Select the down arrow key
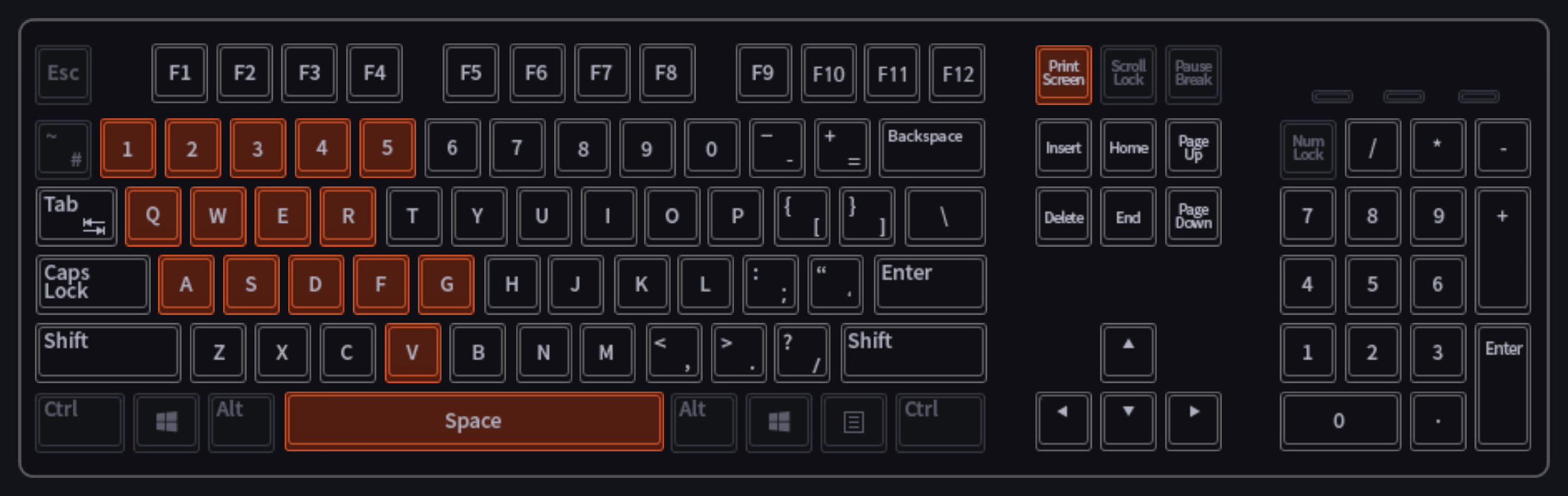The height and width of the screenshot is (496, 1568). (1128, 422)
